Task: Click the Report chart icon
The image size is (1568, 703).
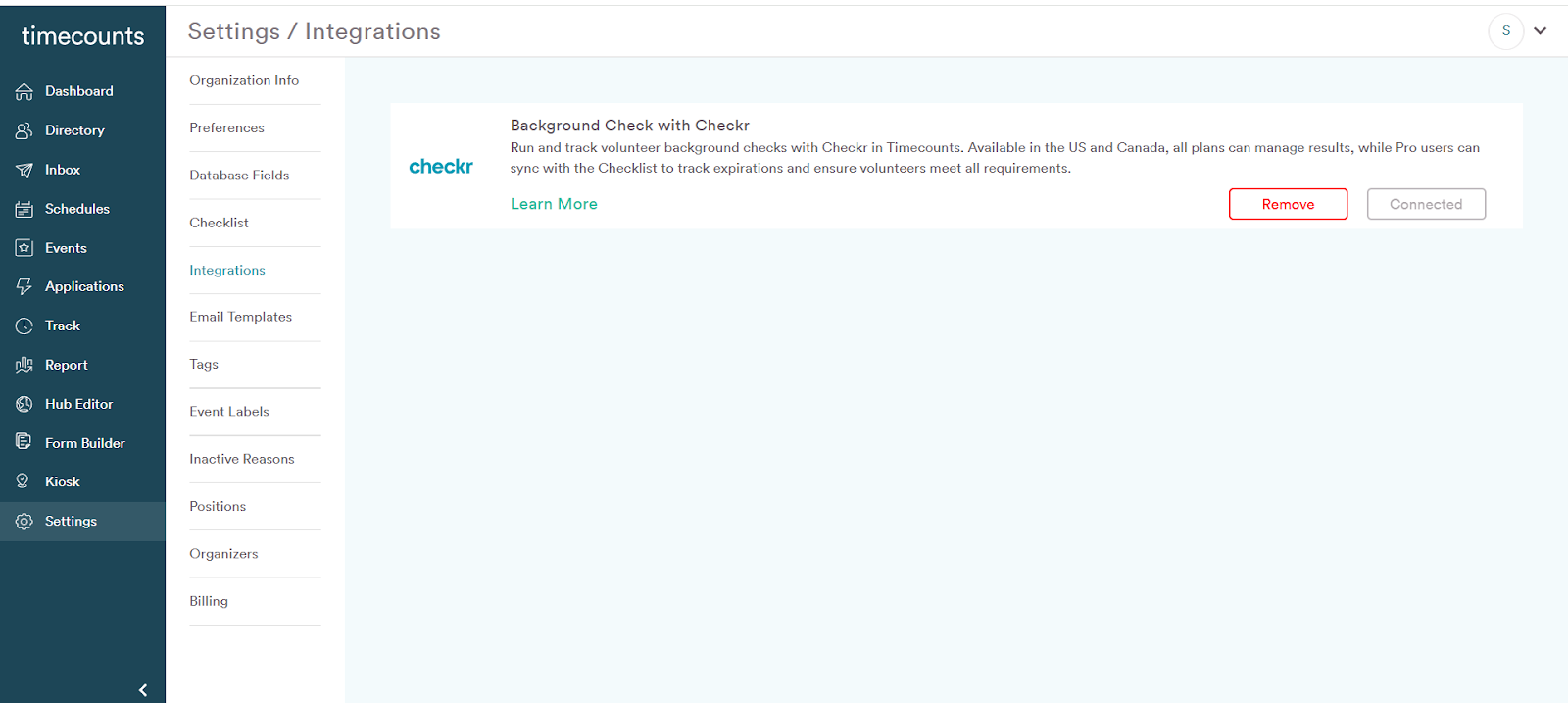Action: click(24, 365)
